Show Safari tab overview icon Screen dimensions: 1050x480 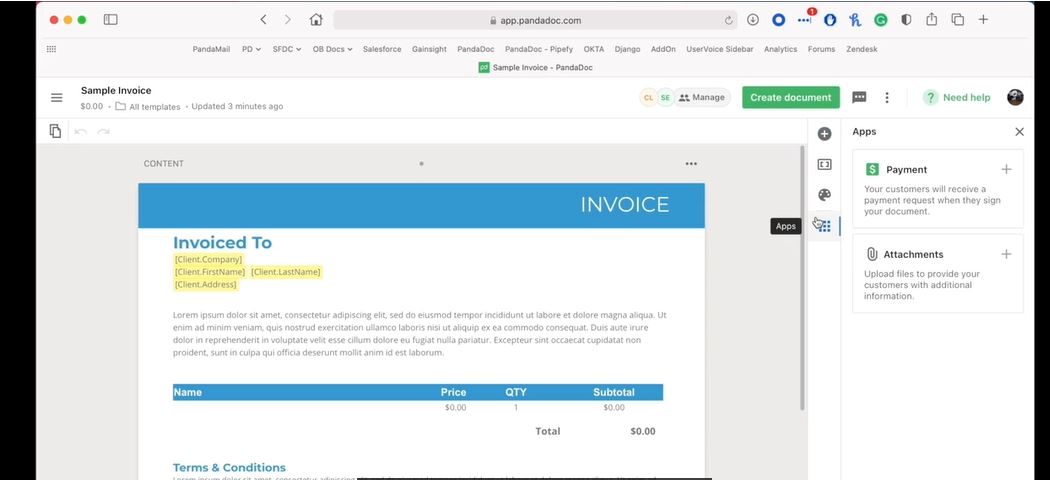(x=958, y=20)
